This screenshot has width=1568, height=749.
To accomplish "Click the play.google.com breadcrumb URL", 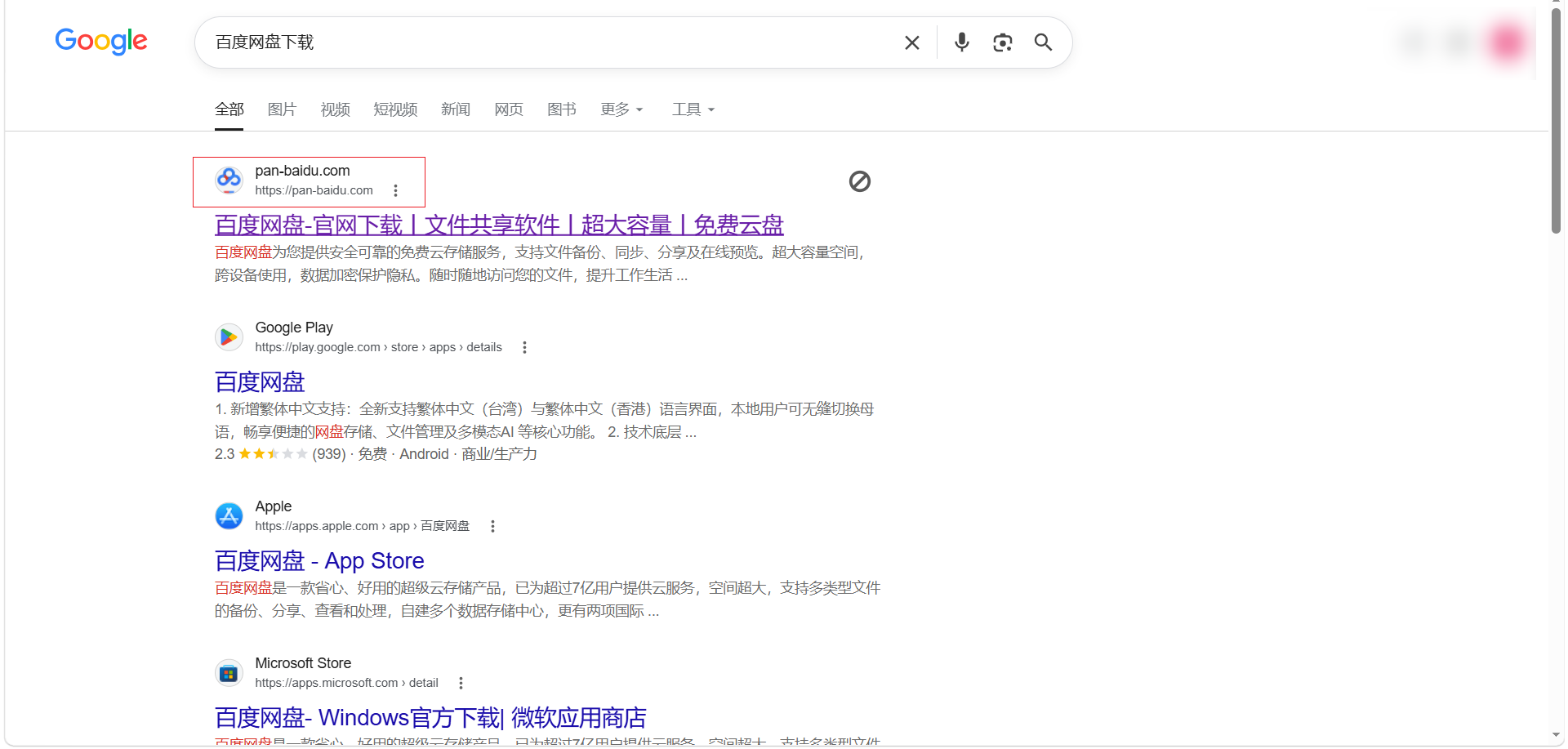I will [378, 347].
